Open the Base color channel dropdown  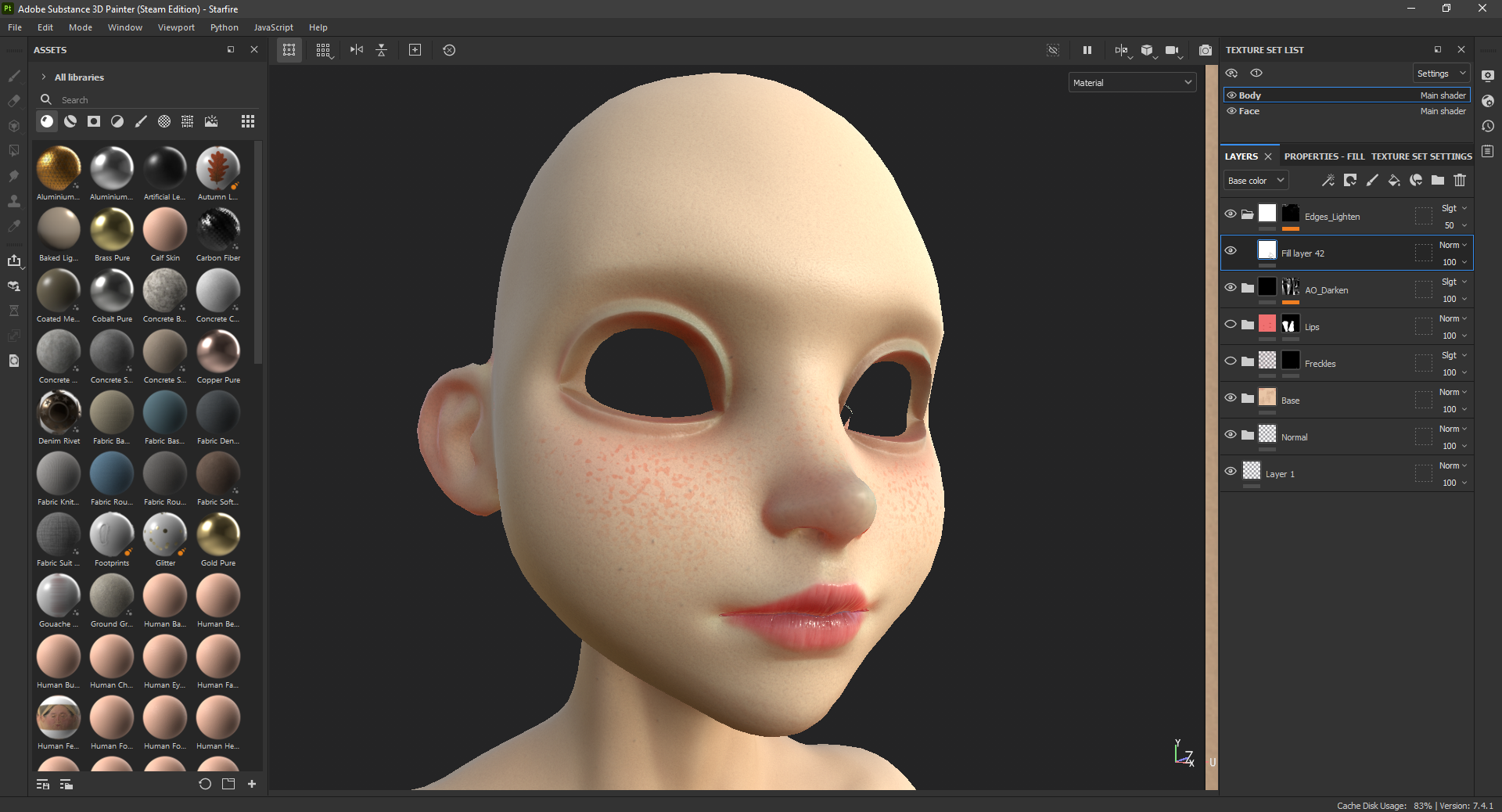pyautogui.click(x=1256, y=181)
